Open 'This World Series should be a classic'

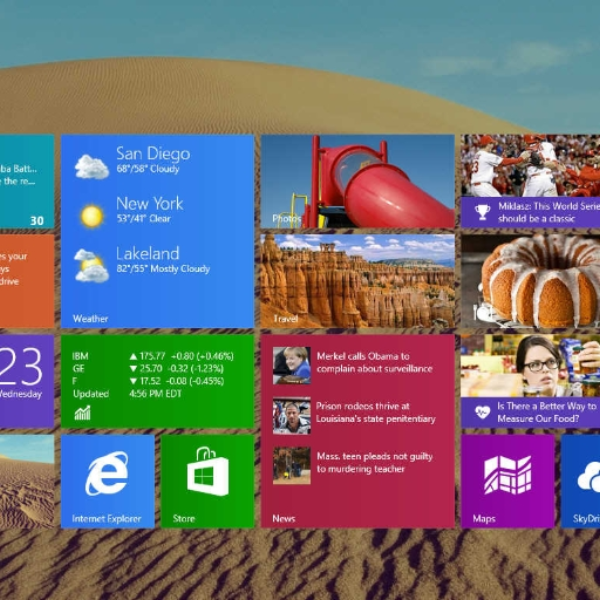(x=549, y=212)
